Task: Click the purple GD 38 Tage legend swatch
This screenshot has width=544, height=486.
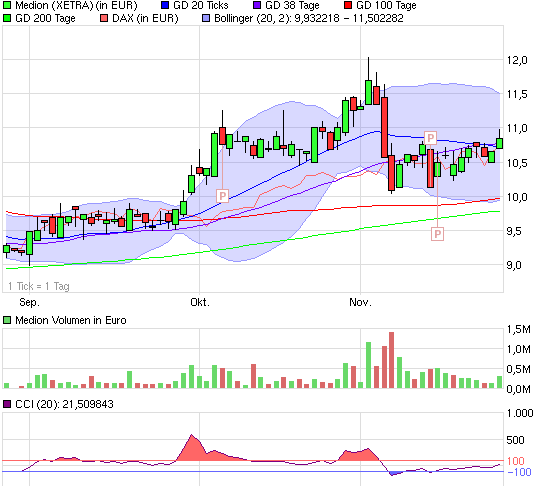Action: [257, 5]
